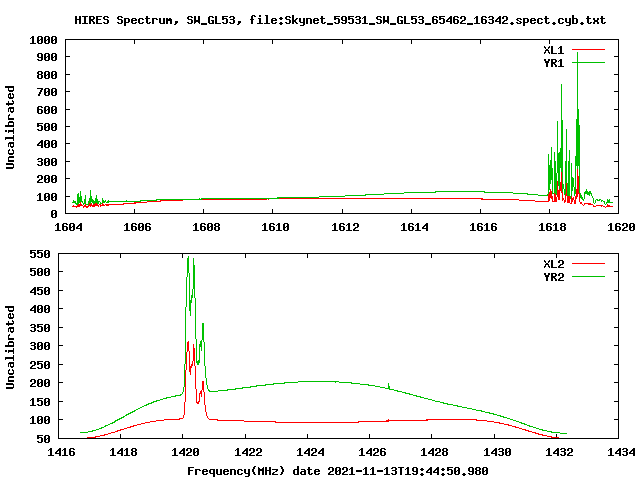Click the 1612 x-axis tick label
This screenshot has width=640, height=480.
(345, 227)
